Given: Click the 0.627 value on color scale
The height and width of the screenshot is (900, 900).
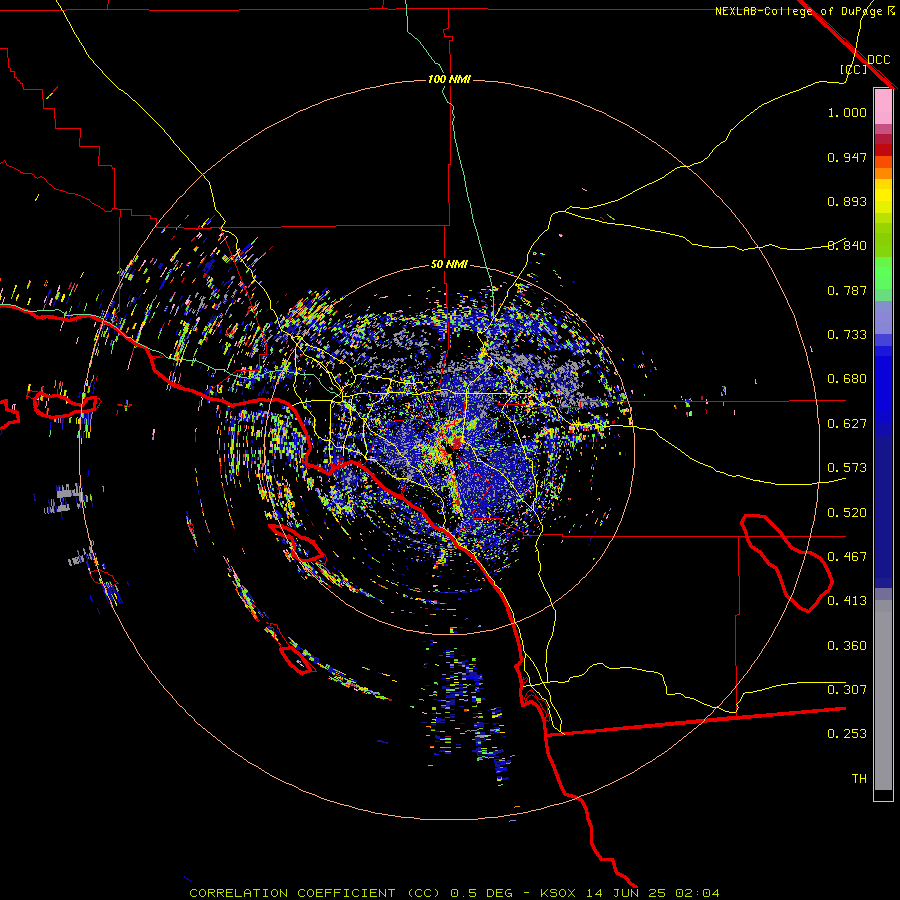Looking at the screenshot, I should (847, 424).
